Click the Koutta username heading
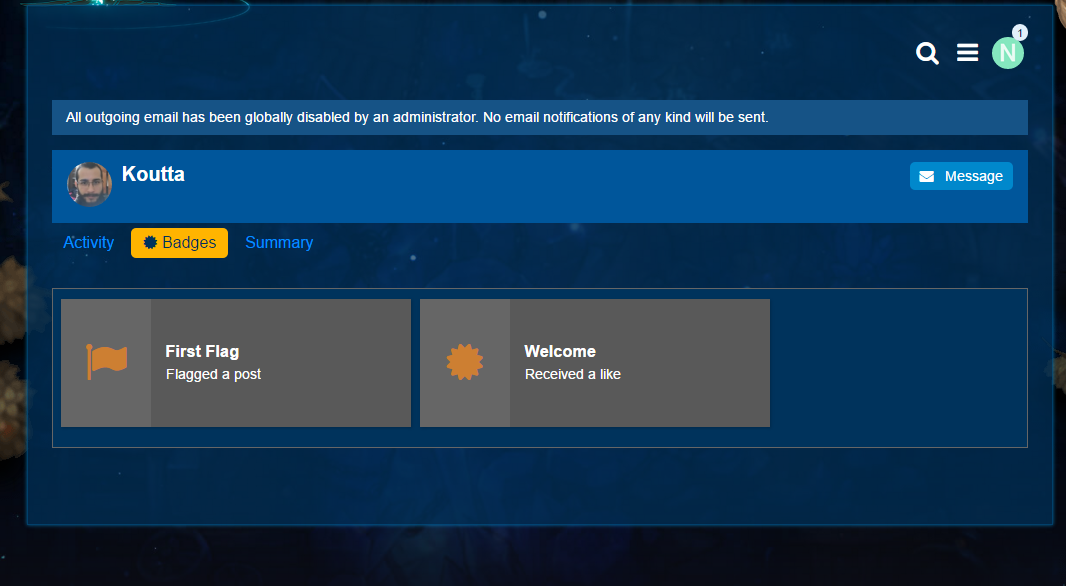1066x586 pixels. (x=153, y=174)
